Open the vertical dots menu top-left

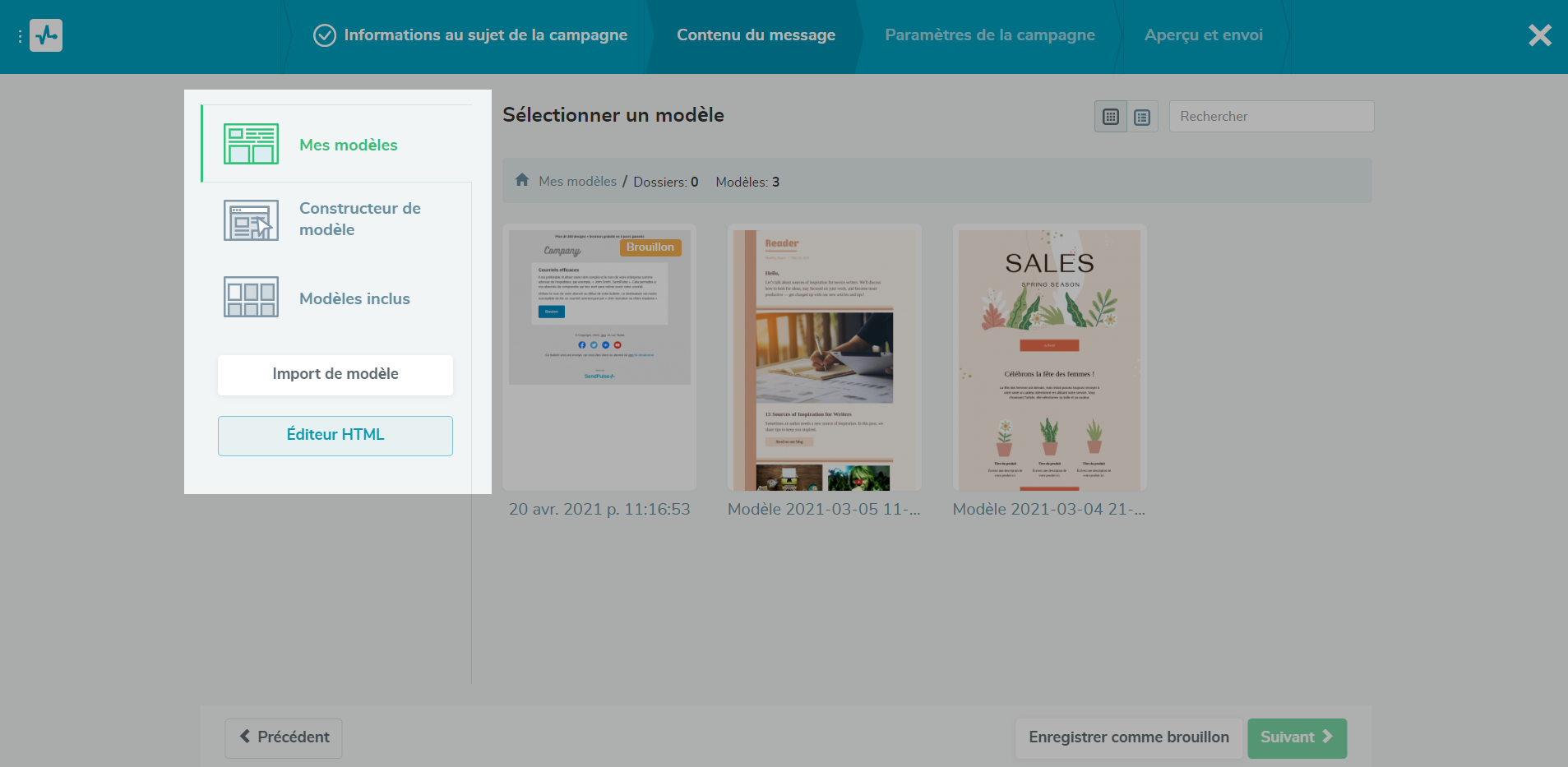point(20,35)
